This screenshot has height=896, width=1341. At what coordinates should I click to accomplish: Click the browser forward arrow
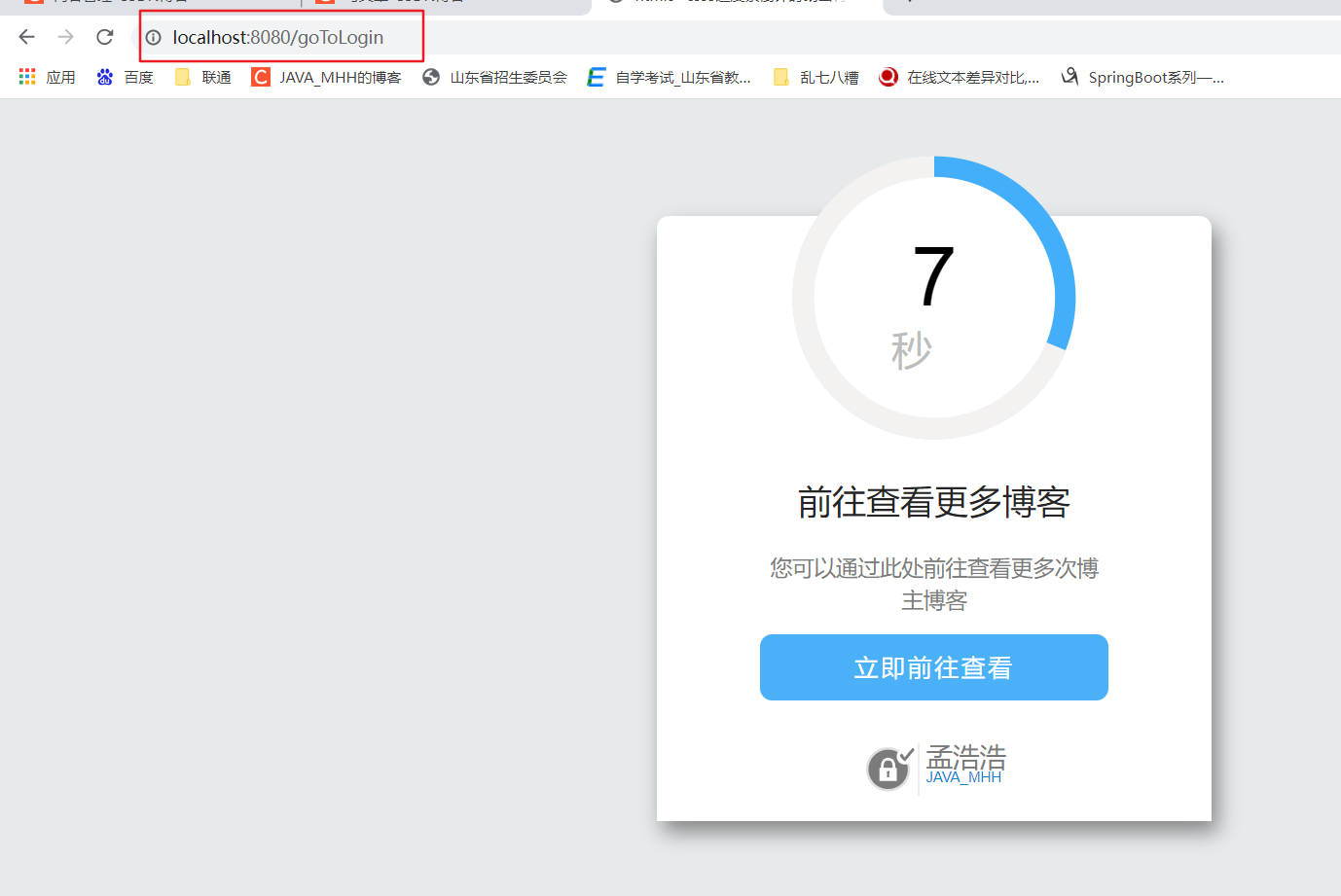[x=64, y=37]
